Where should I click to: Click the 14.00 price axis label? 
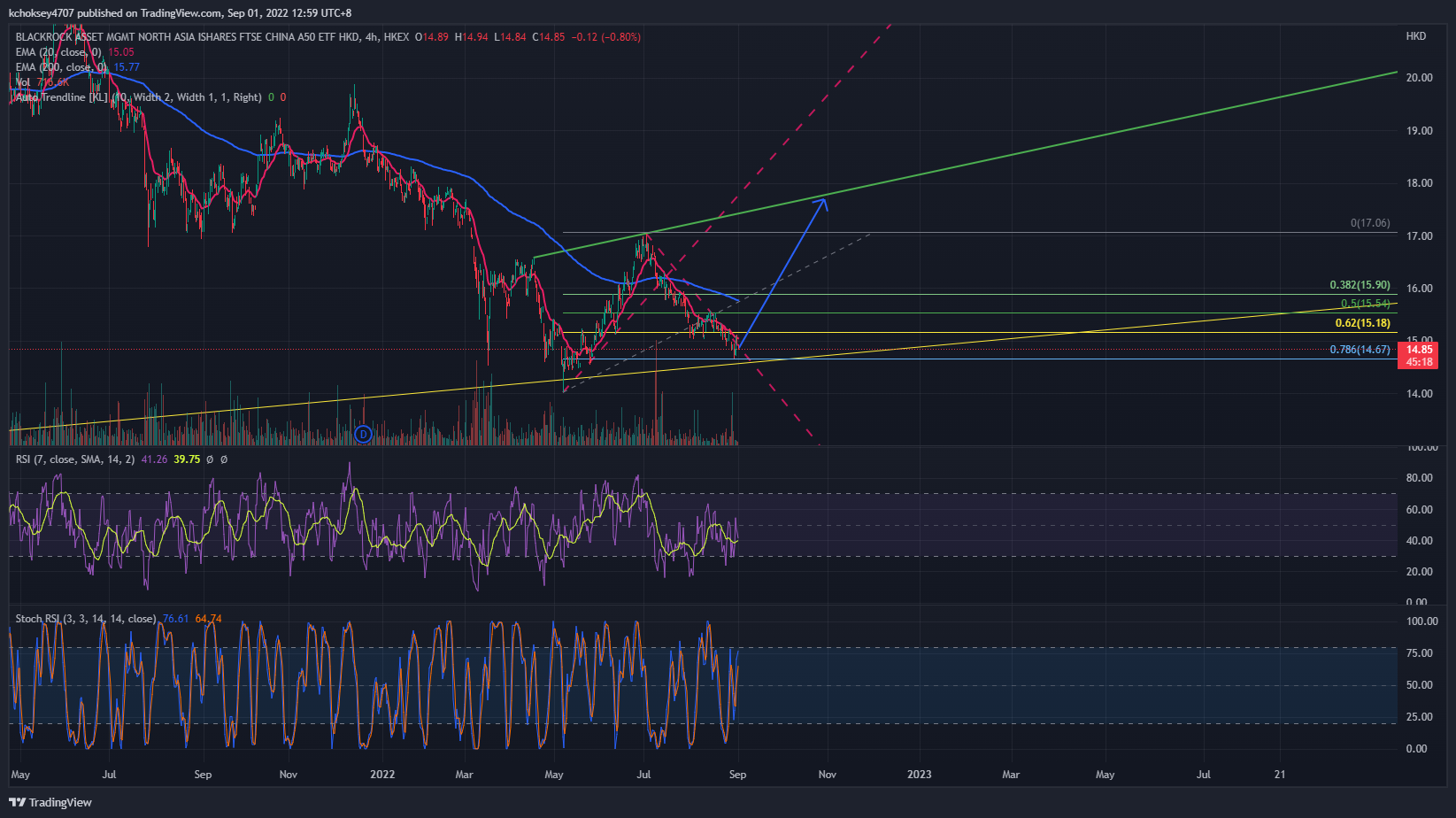(x=1420, y=394)
